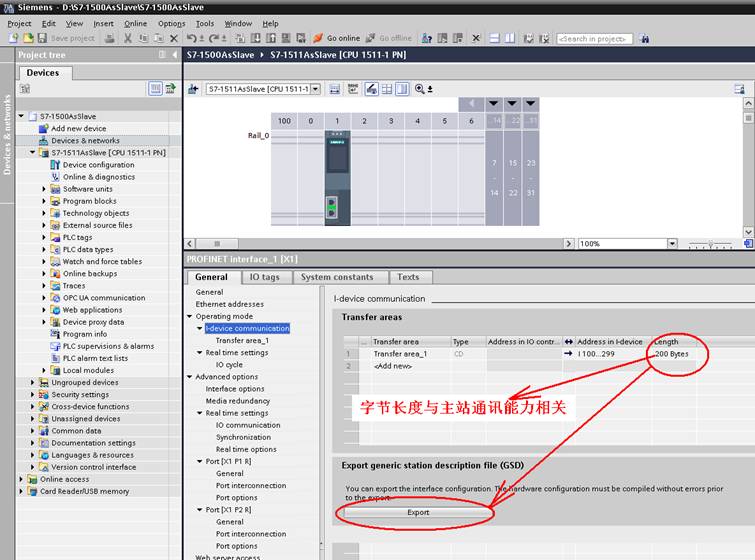The width and height of the screenshot is (755, 560).
Task: Click the Copy icon in the toolbar
Action: tap(143, 38)
